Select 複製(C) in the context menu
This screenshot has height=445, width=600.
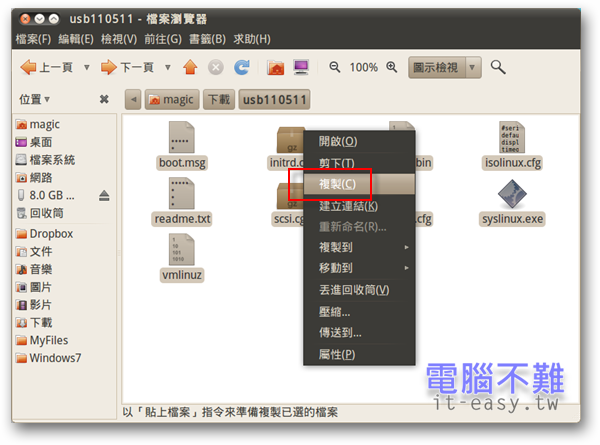coord(337,184)
